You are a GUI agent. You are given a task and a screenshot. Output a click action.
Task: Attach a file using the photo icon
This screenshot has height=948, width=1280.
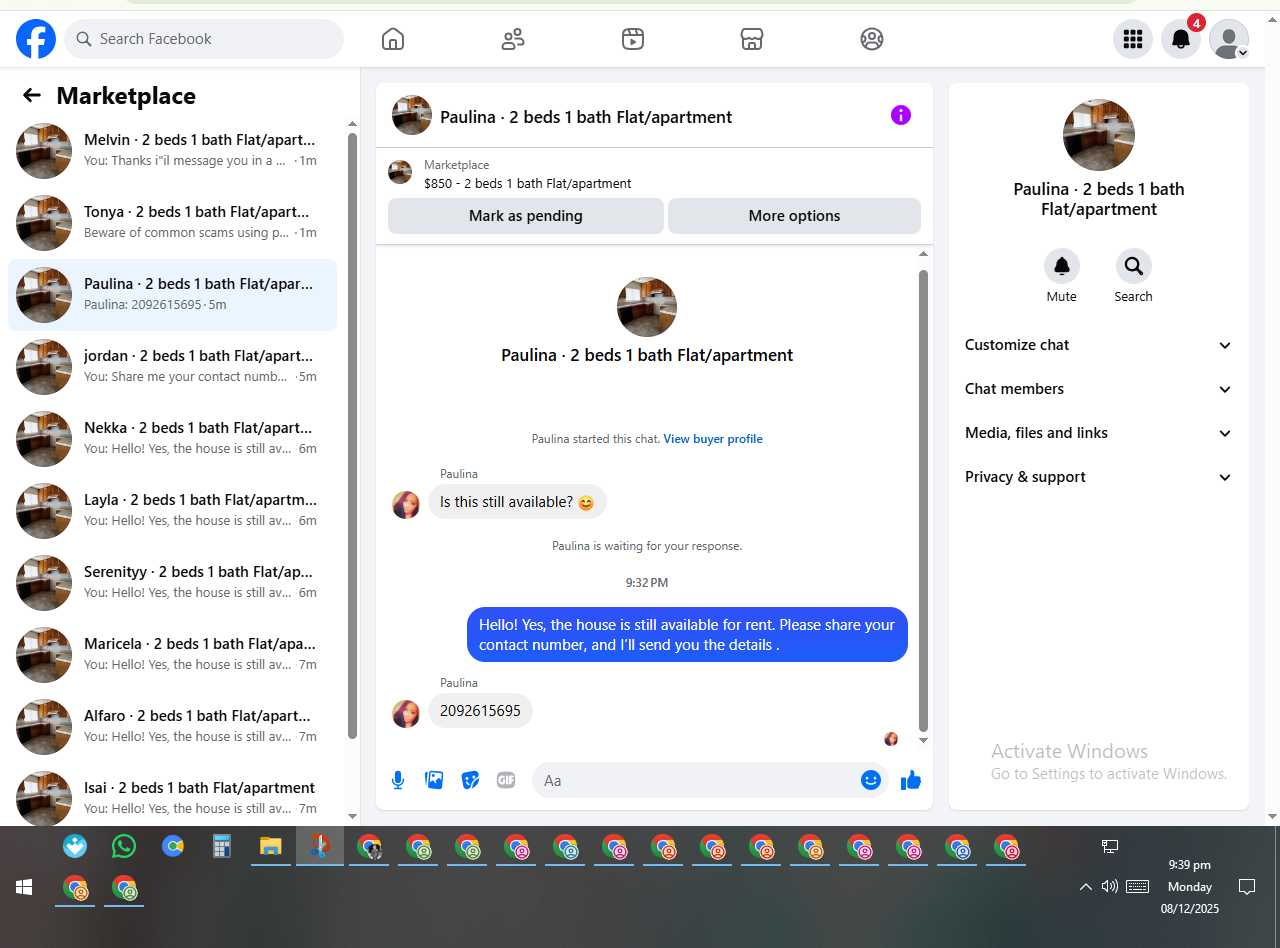[x=434, y=780]
